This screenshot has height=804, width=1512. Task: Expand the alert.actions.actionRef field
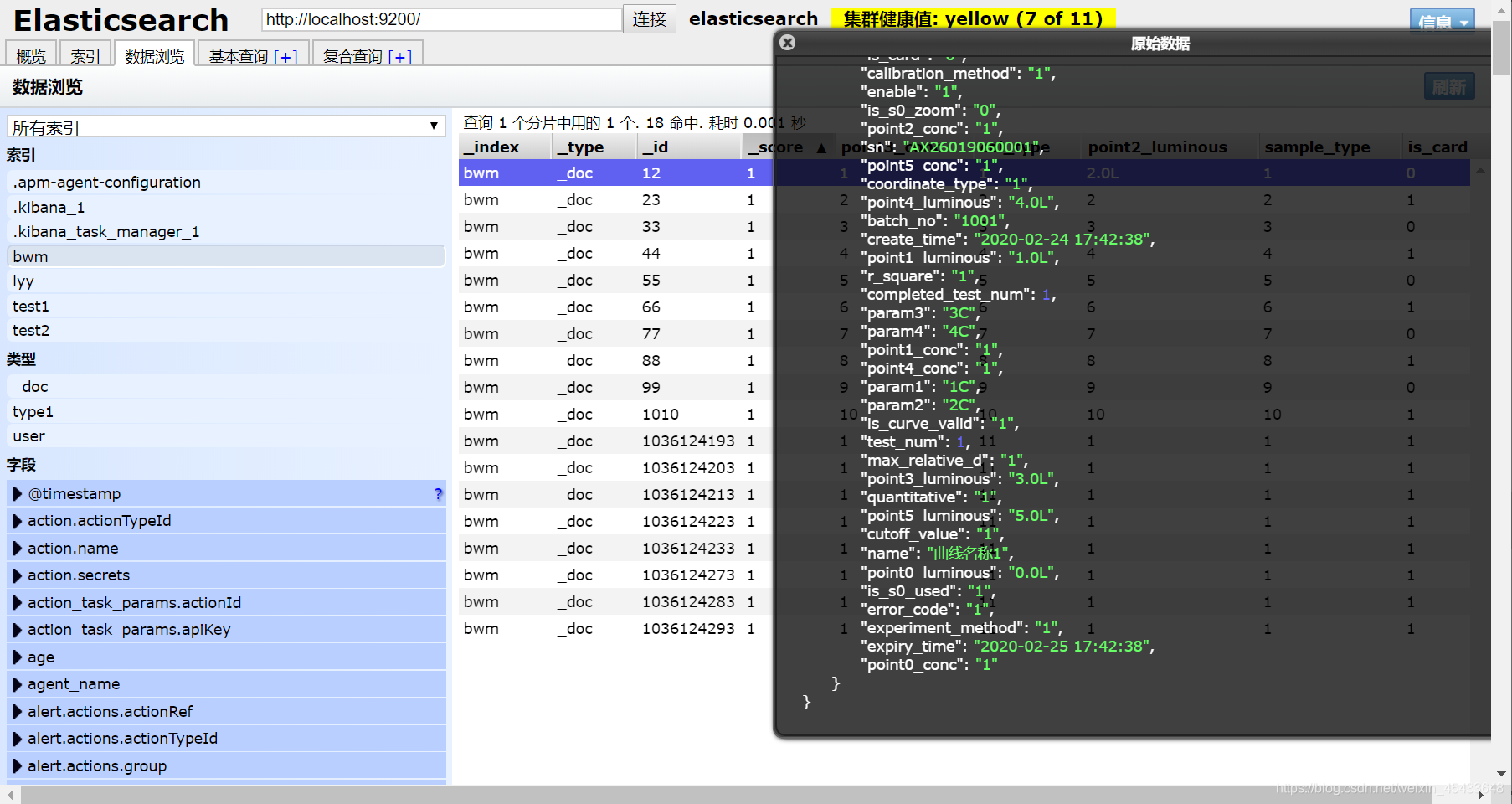point(18,712)
